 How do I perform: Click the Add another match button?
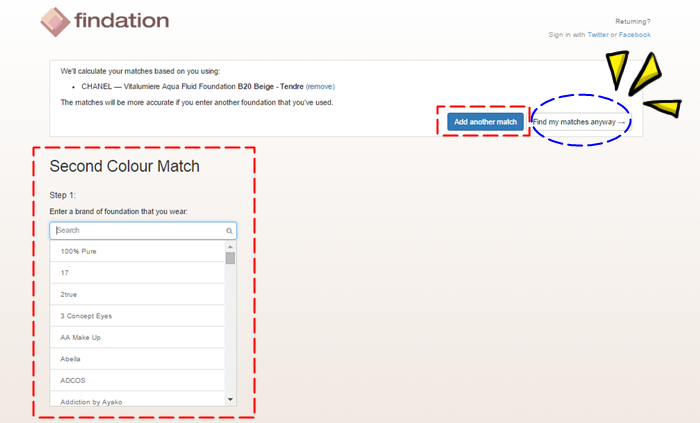coord(485,122)
